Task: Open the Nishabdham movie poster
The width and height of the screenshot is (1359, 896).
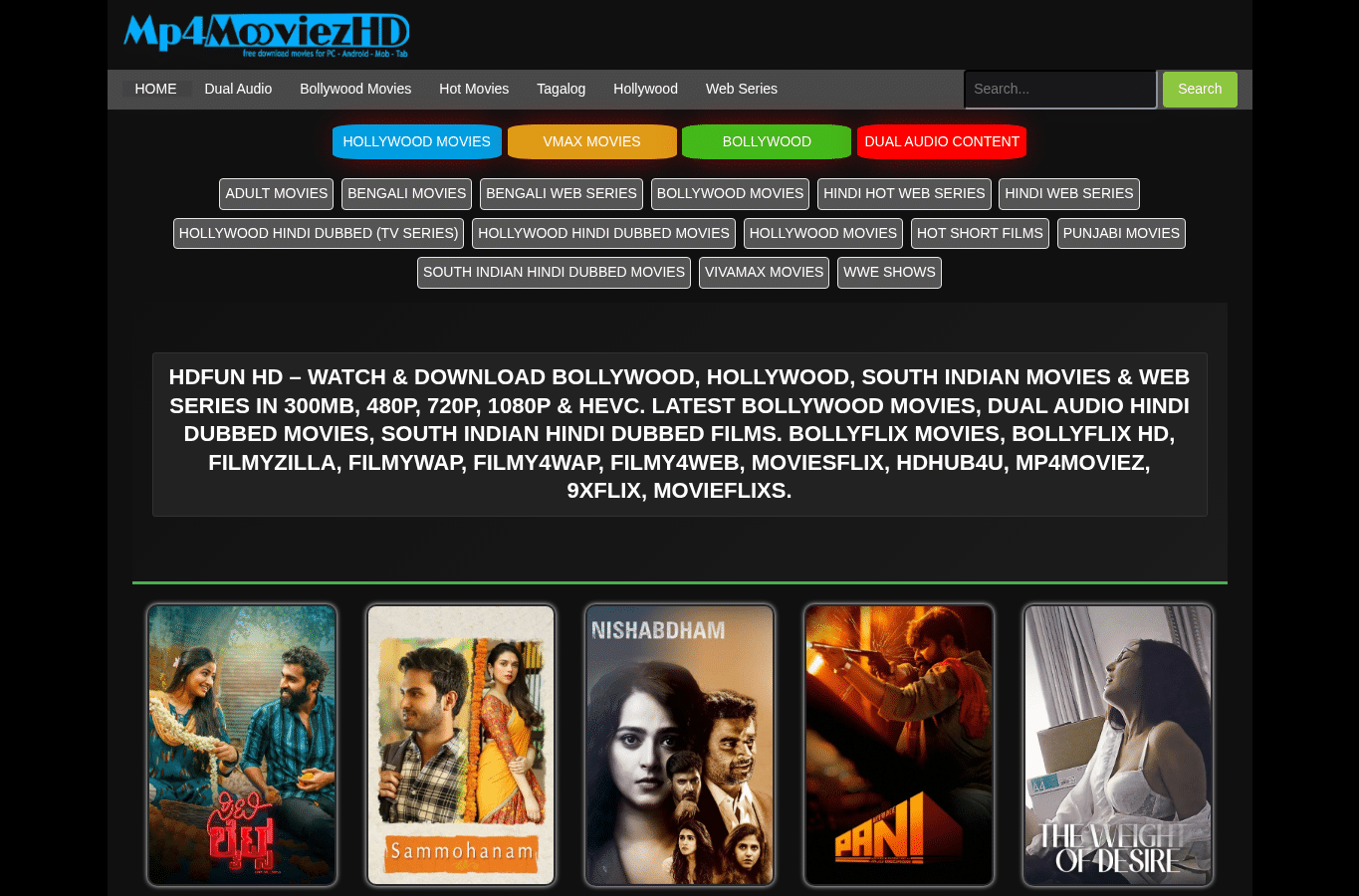Action: coord(680,745)
